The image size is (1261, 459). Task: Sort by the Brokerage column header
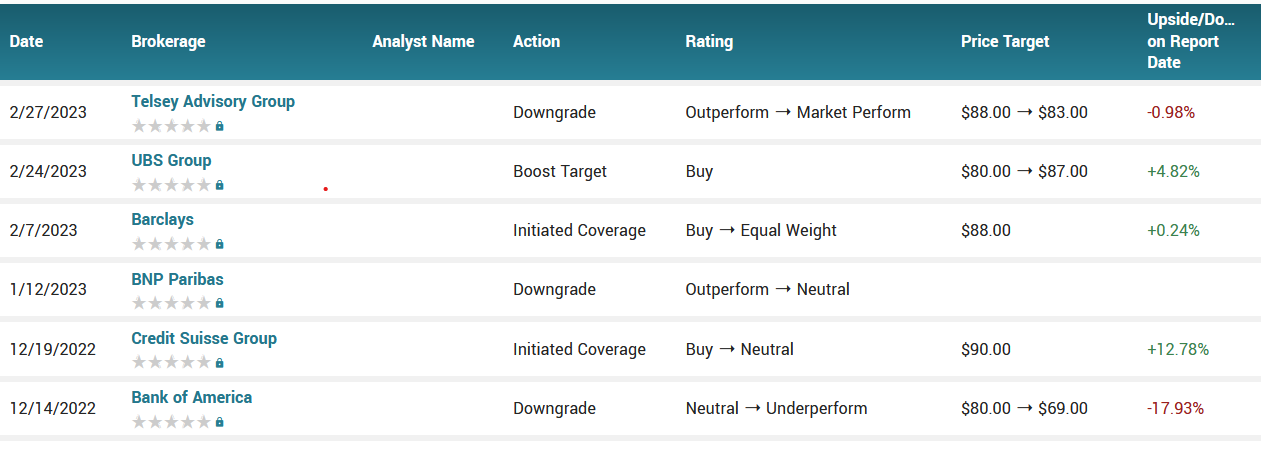tap(168, 41)
